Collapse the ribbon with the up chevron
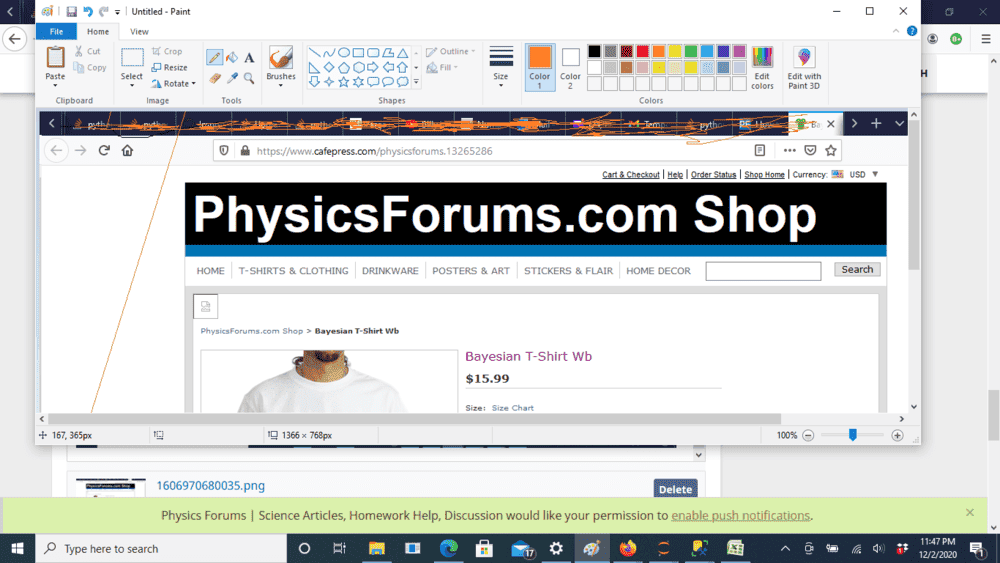This screenshot has width=1000, height=563. pos(896,31)
